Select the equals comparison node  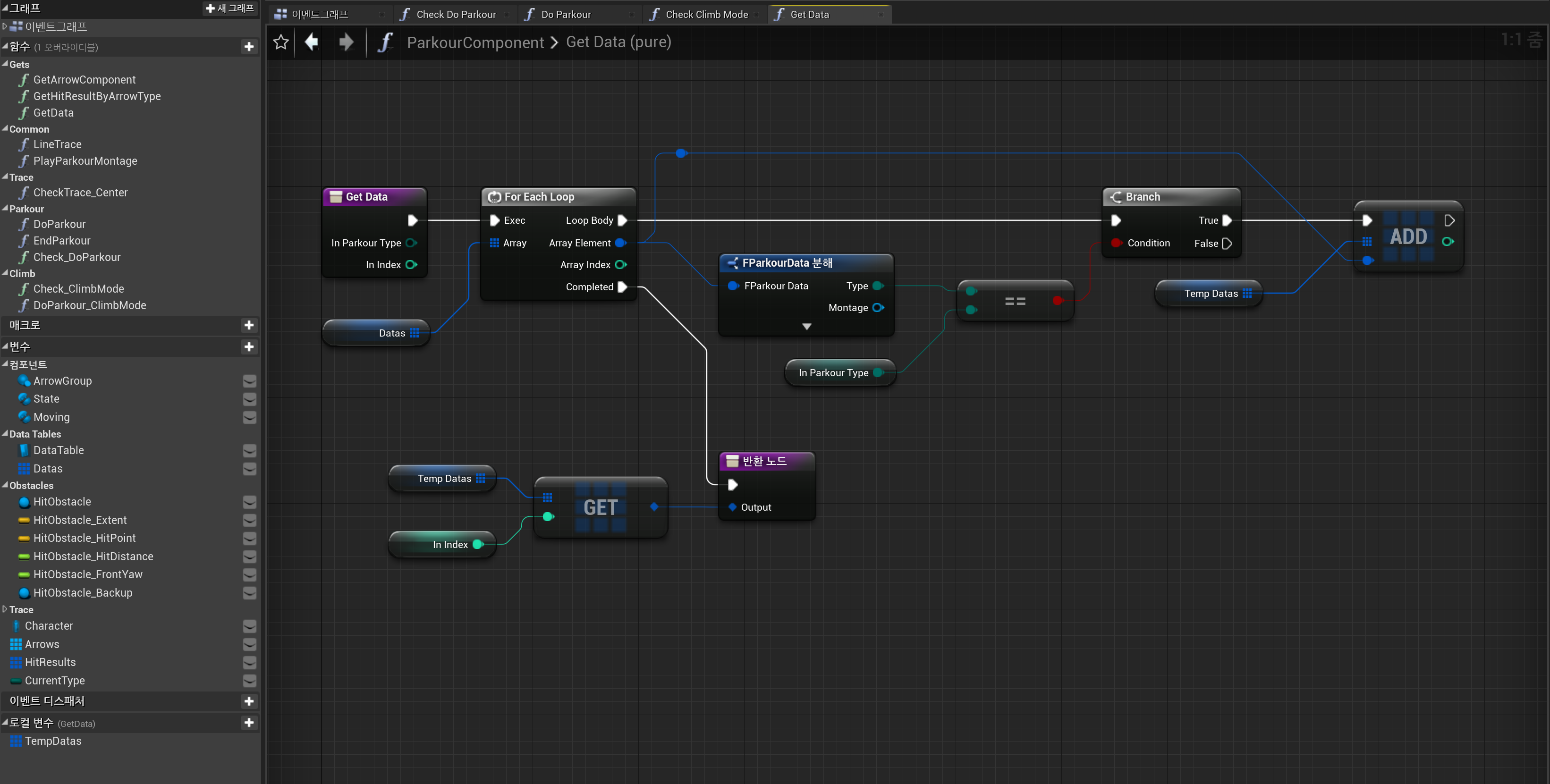tap(1015, 301)
